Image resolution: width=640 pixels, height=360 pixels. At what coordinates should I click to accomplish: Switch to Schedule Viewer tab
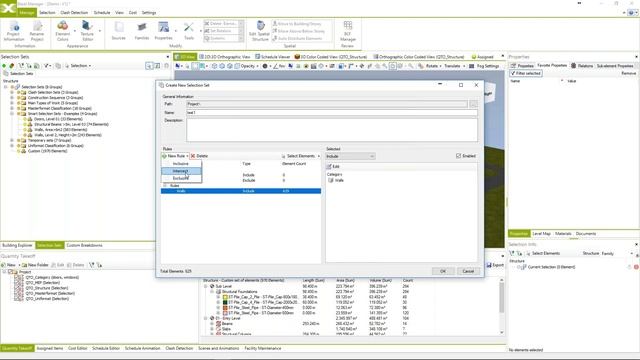tap(272, 57)
